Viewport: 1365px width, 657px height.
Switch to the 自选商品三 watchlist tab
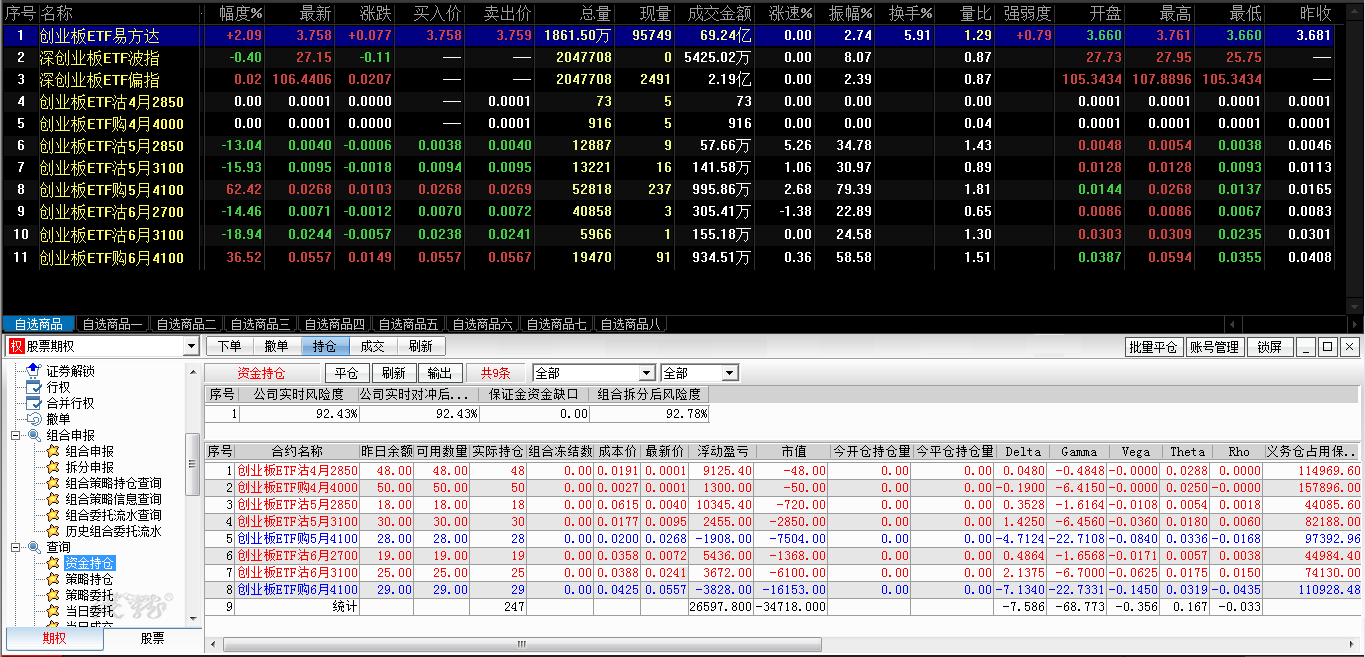[x=260, y=324]
